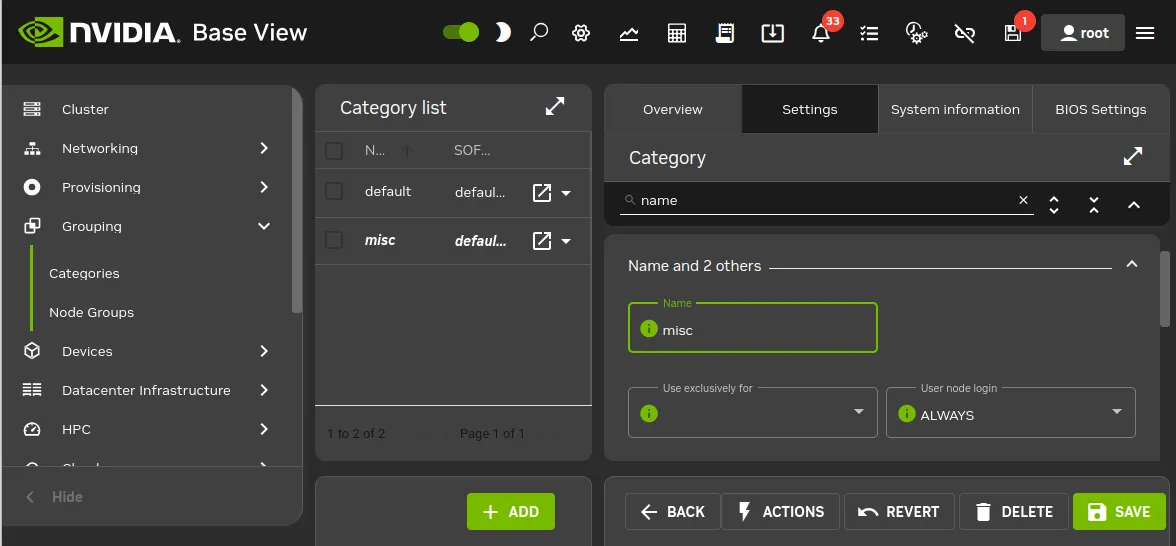Expand the Devices sidebar section
Screen dimensions: 1176x546
147,352
